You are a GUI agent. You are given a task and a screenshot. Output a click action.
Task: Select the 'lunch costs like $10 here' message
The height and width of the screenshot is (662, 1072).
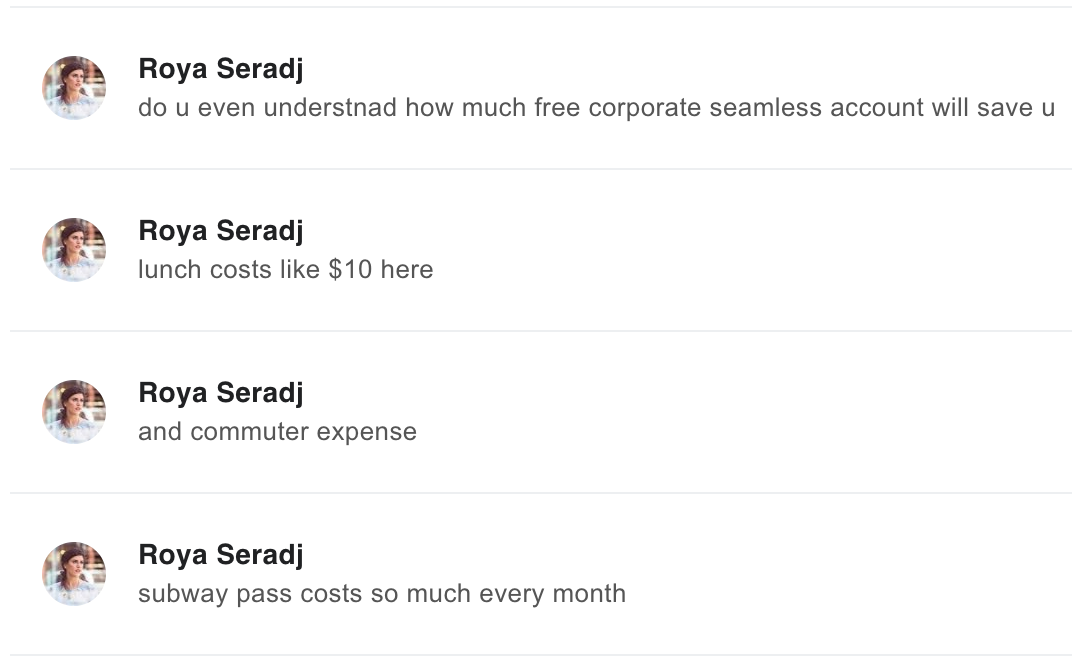(285, 270)
